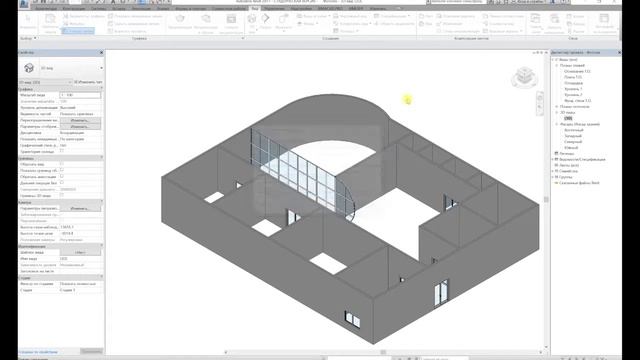This screenshot has height=360, width=640.
Task: Click Edit button for Rendering Settings
Action: (80, 208)
